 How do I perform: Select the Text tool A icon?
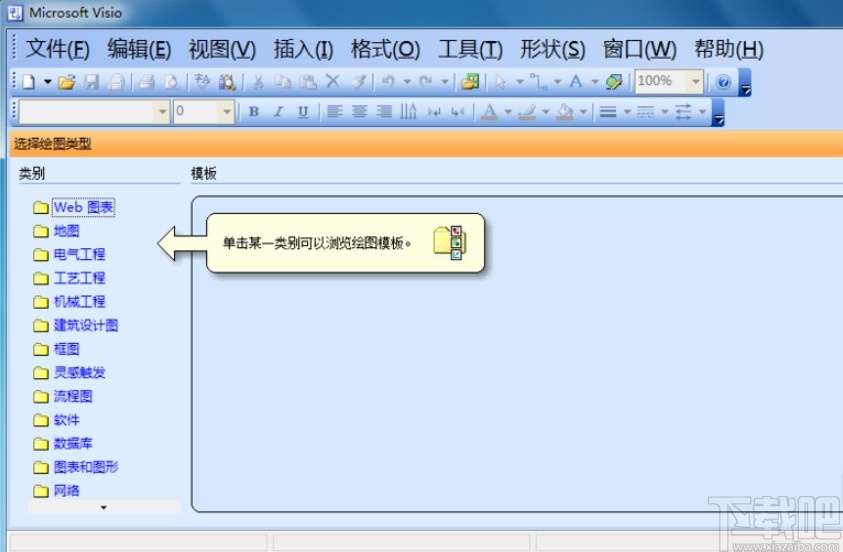576,82
